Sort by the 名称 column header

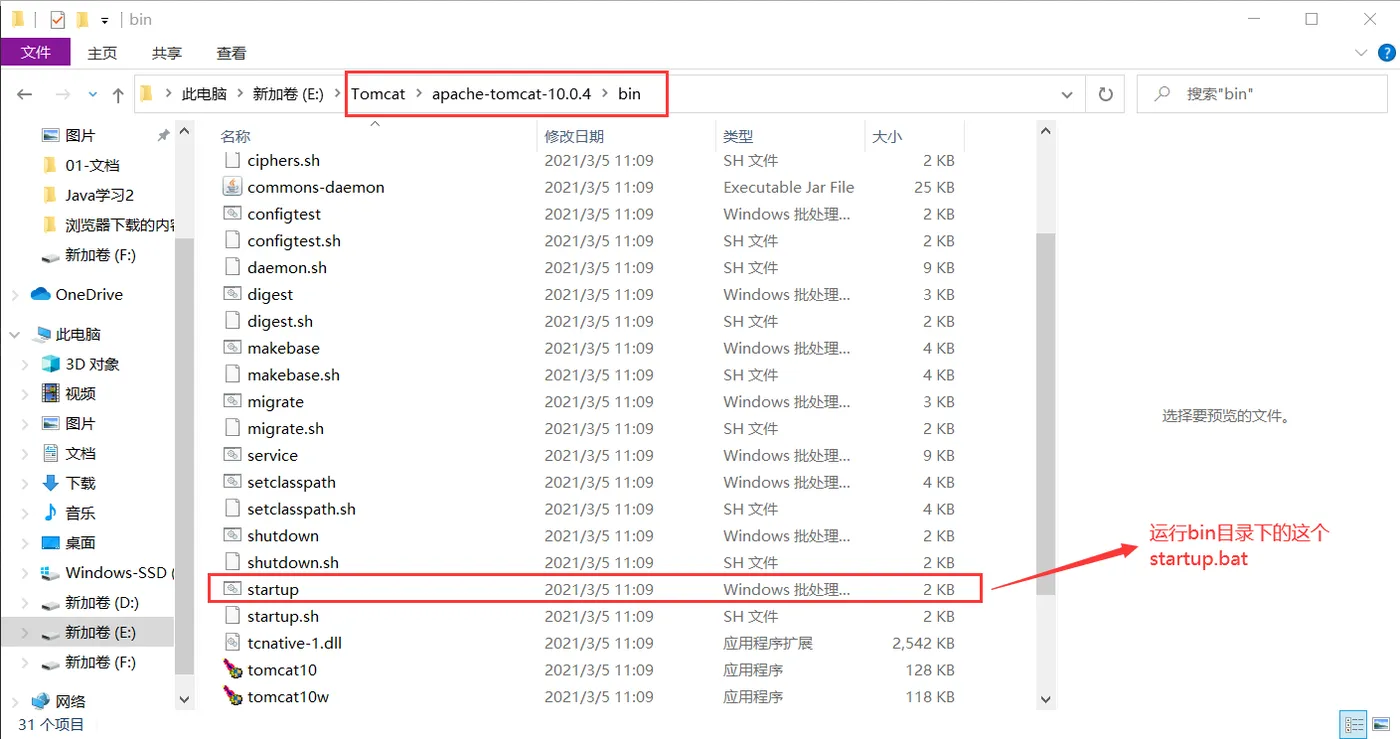tap(235, 136)
